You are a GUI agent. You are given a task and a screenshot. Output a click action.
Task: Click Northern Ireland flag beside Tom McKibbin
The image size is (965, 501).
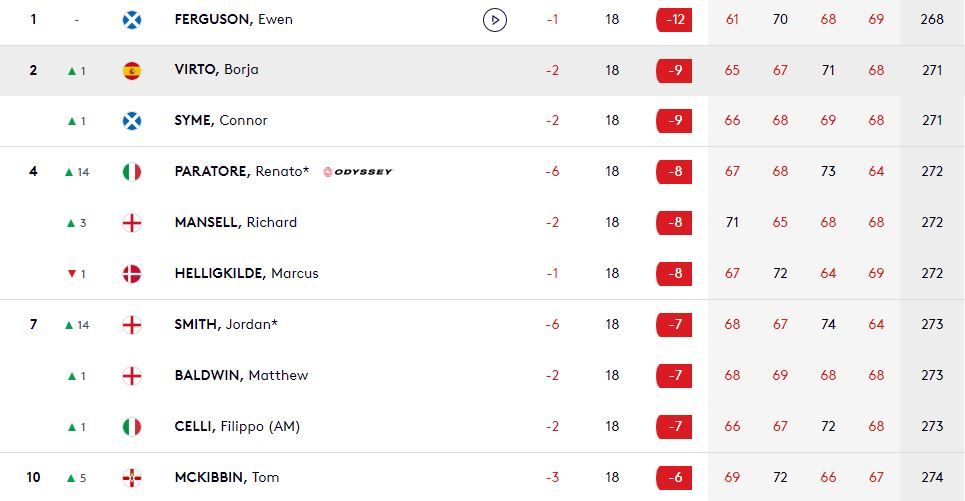click(x=131, y=477)
